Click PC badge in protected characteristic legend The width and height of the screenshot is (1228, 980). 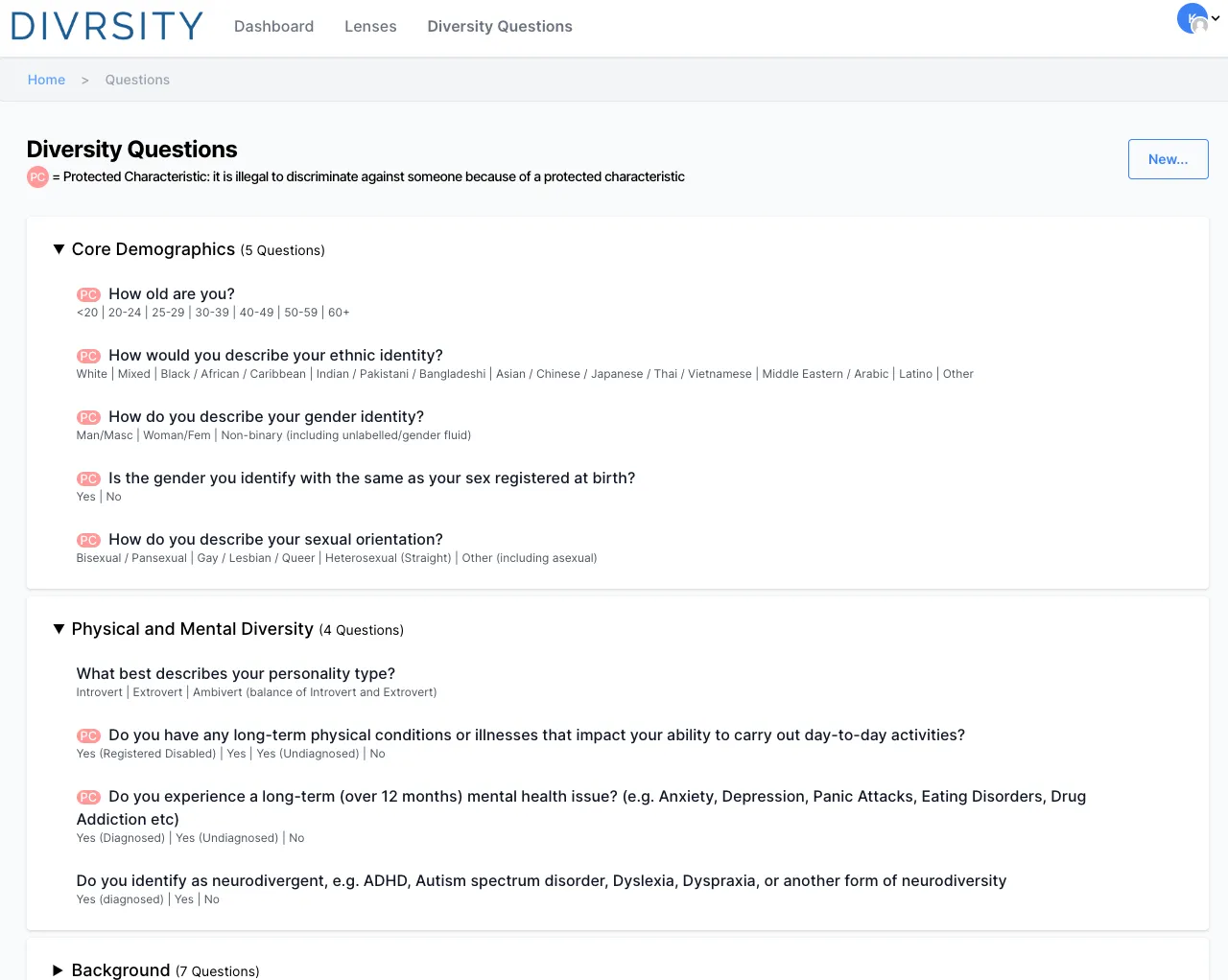click(37, 177)
